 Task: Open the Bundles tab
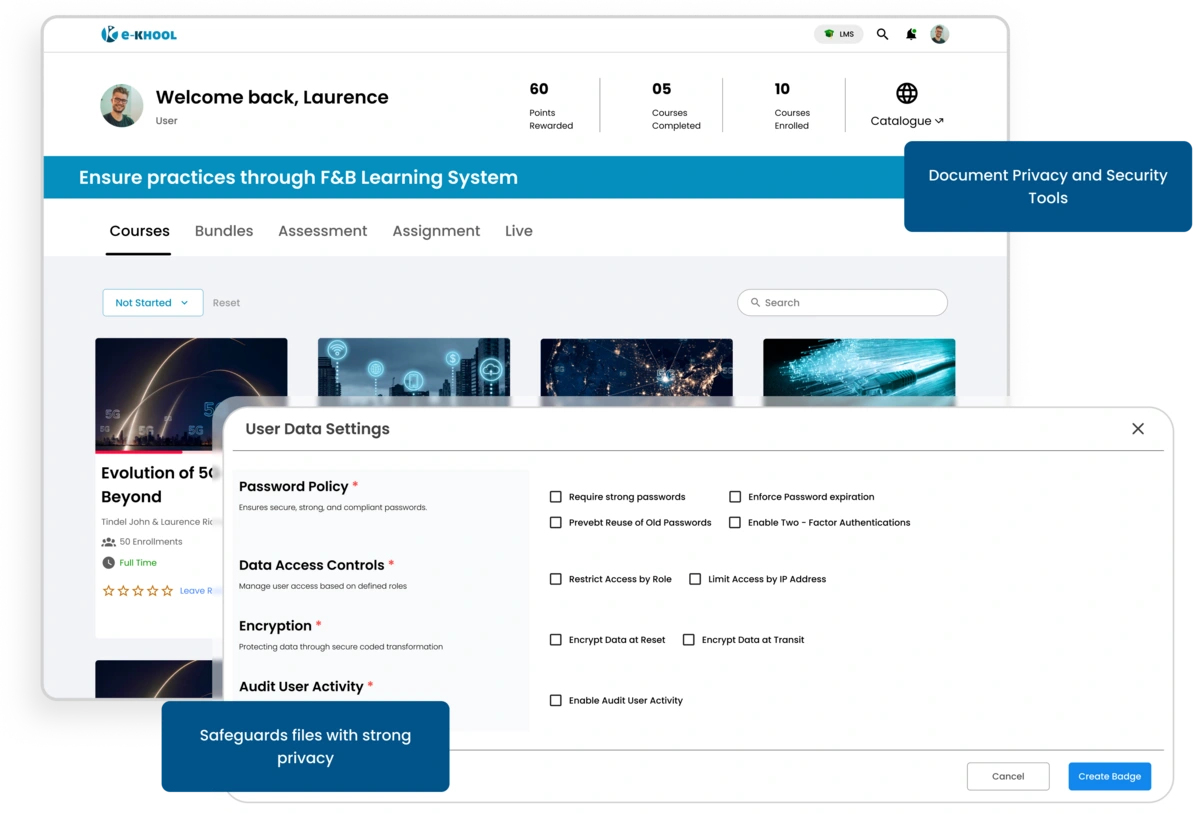coord(223,231)
